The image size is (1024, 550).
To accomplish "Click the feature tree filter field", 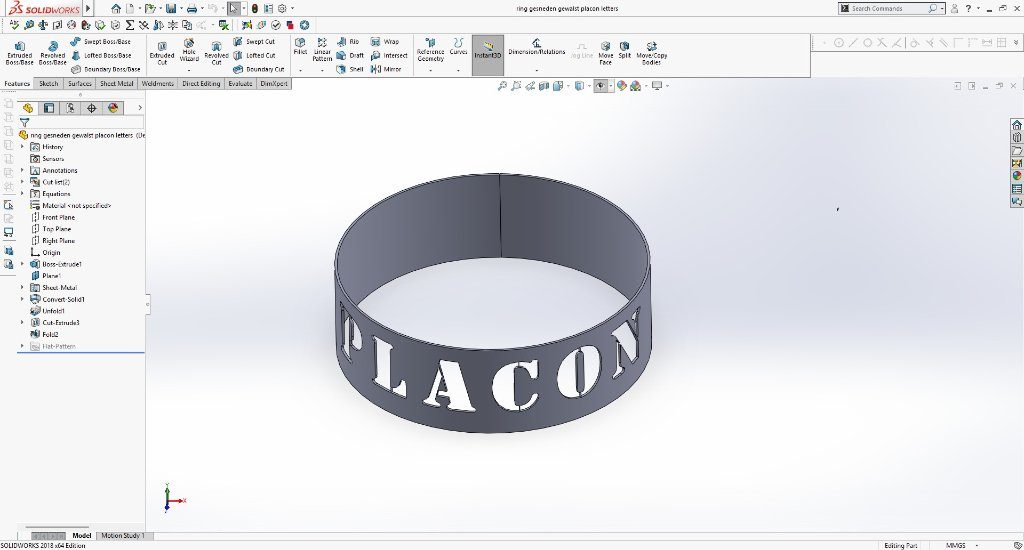I will (81, 122).
